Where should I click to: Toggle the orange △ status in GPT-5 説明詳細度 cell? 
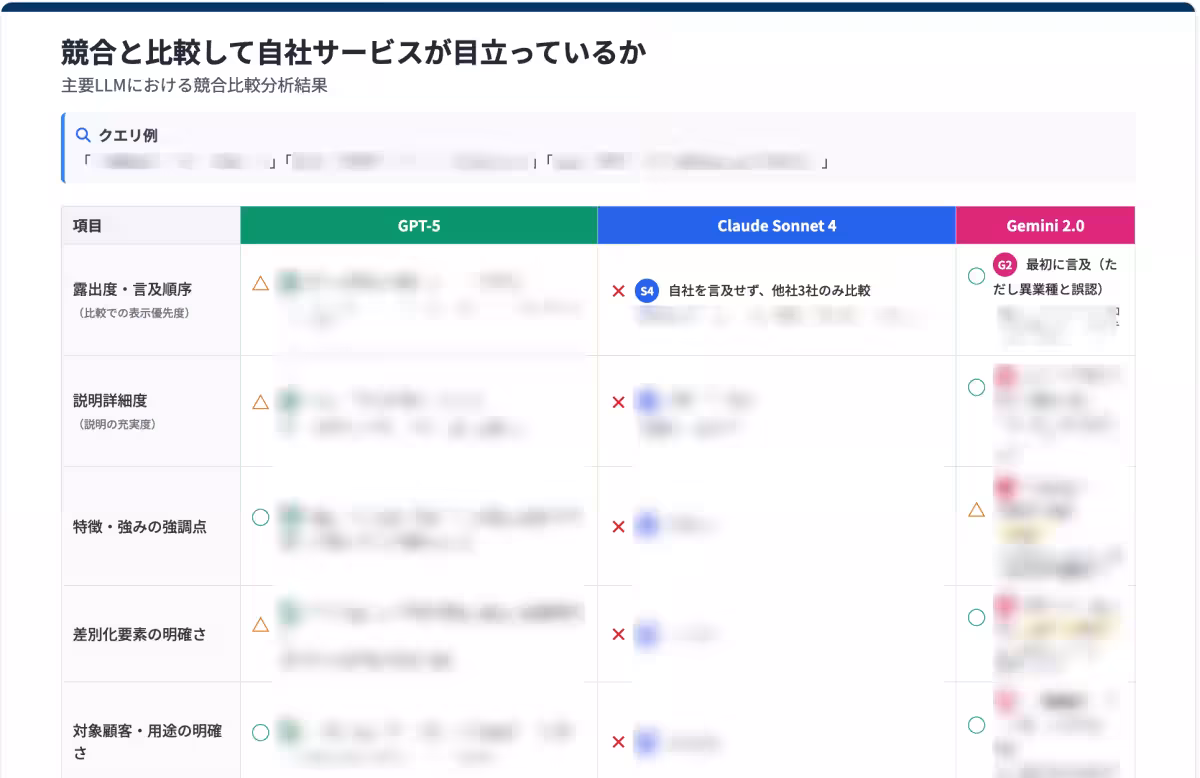click(260, 403)
